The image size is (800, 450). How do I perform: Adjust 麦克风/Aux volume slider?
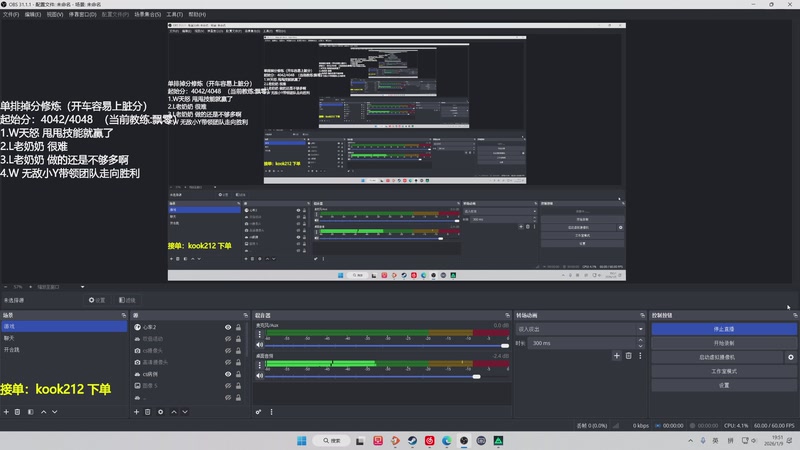coord(505,345)
